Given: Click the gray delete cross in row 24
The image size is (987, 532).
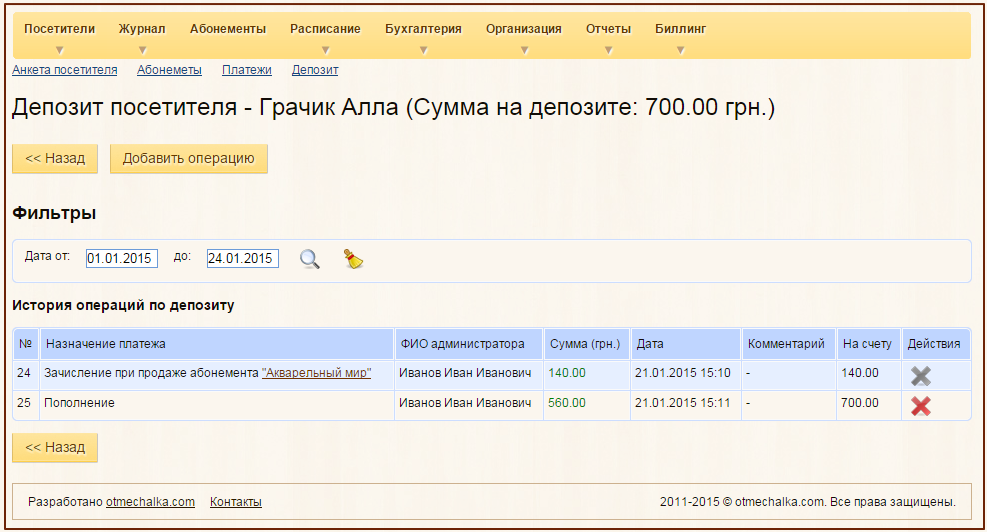Looking at the screenshot, I should click(x=920, y=375).
